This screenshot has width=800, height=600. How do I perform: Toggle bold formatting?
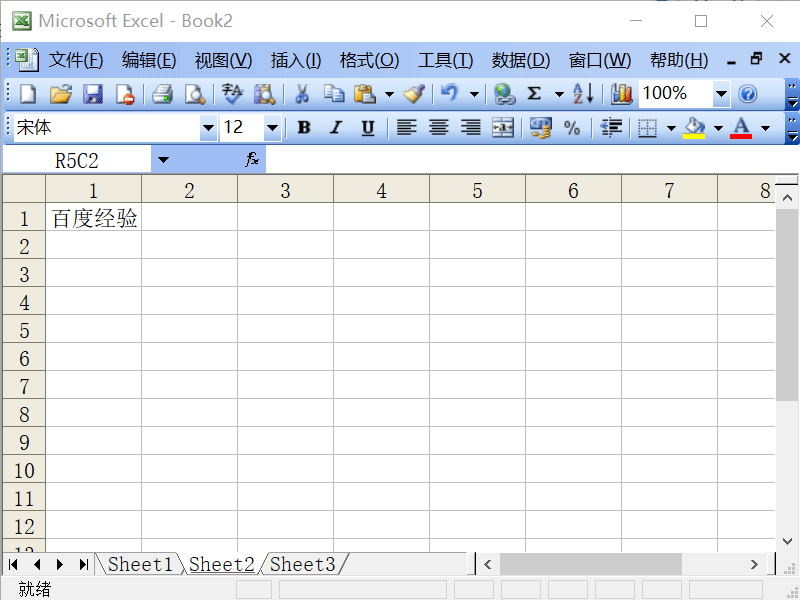(x=302, y=128)
